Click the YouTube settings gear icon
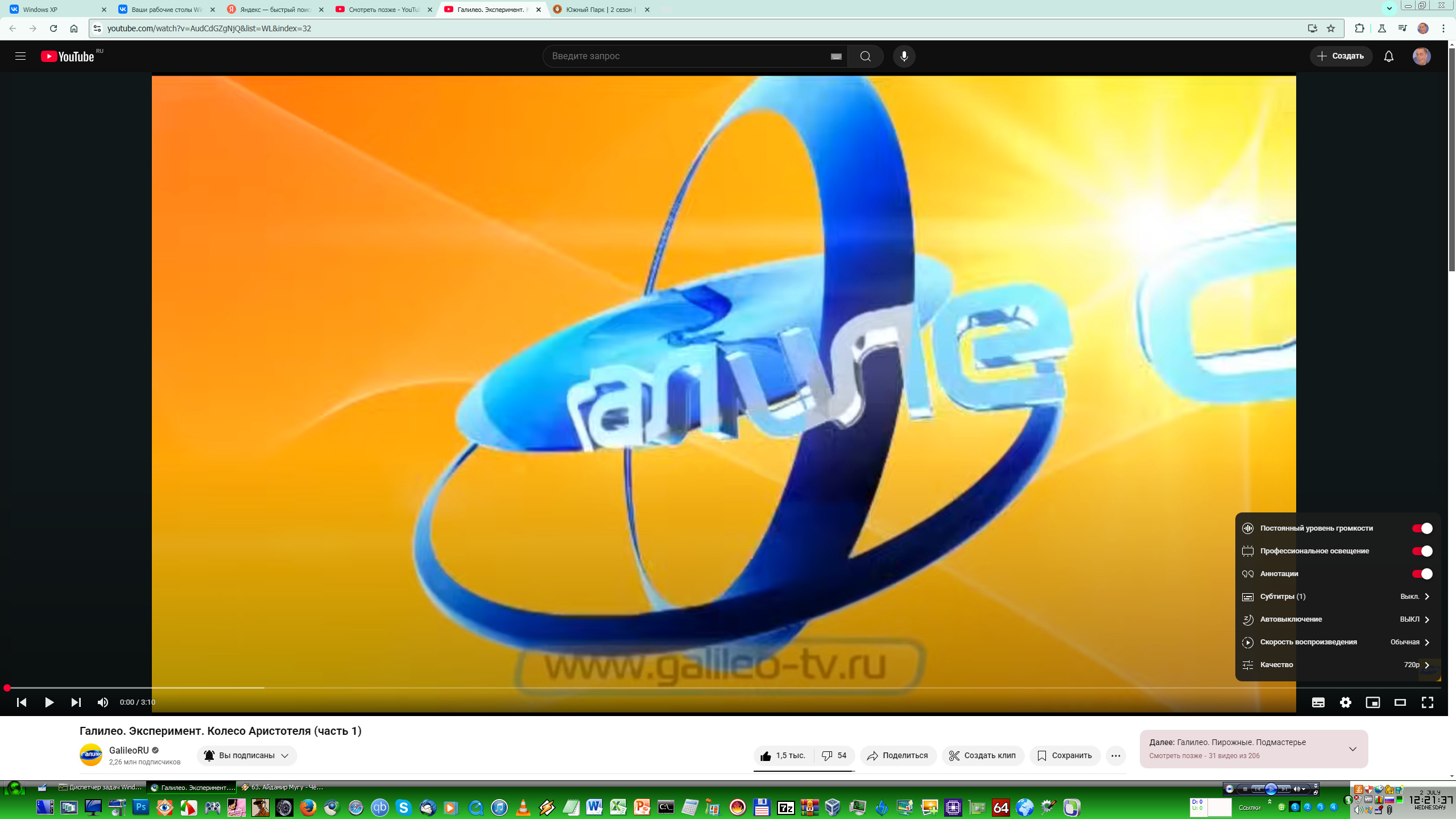 tap(1345, 702)
